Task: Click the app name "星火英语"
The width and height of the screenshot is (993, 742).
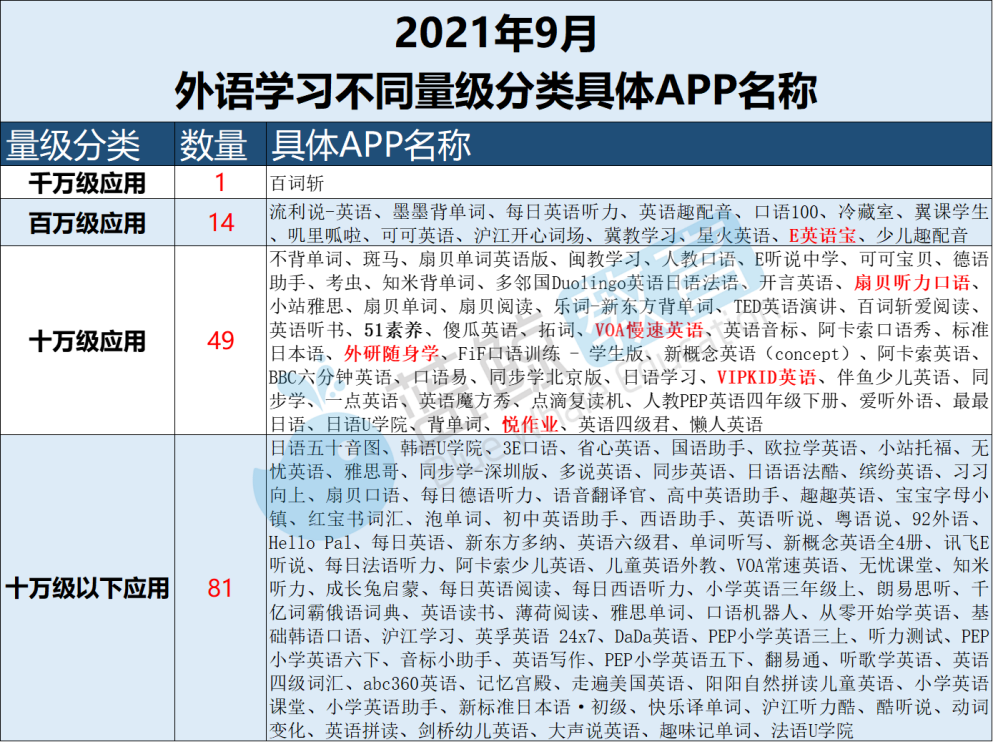Action: 734,236
